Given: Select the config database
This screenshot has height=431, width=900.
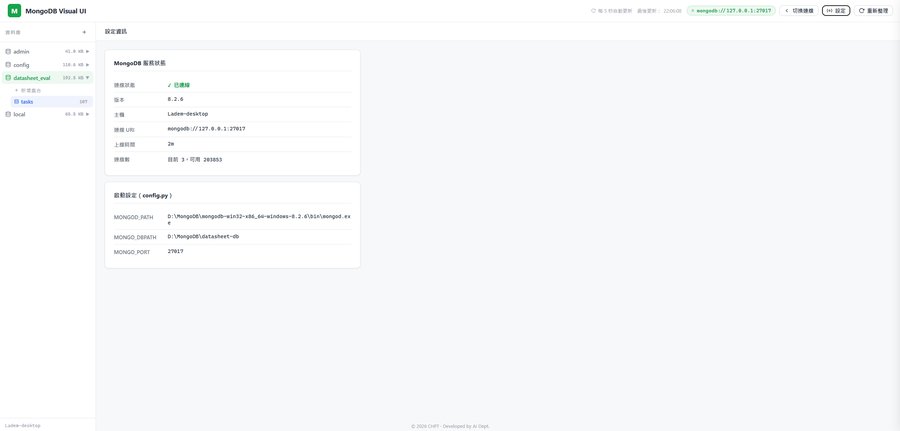Looking at the screenshot, I should pos(48,65).
